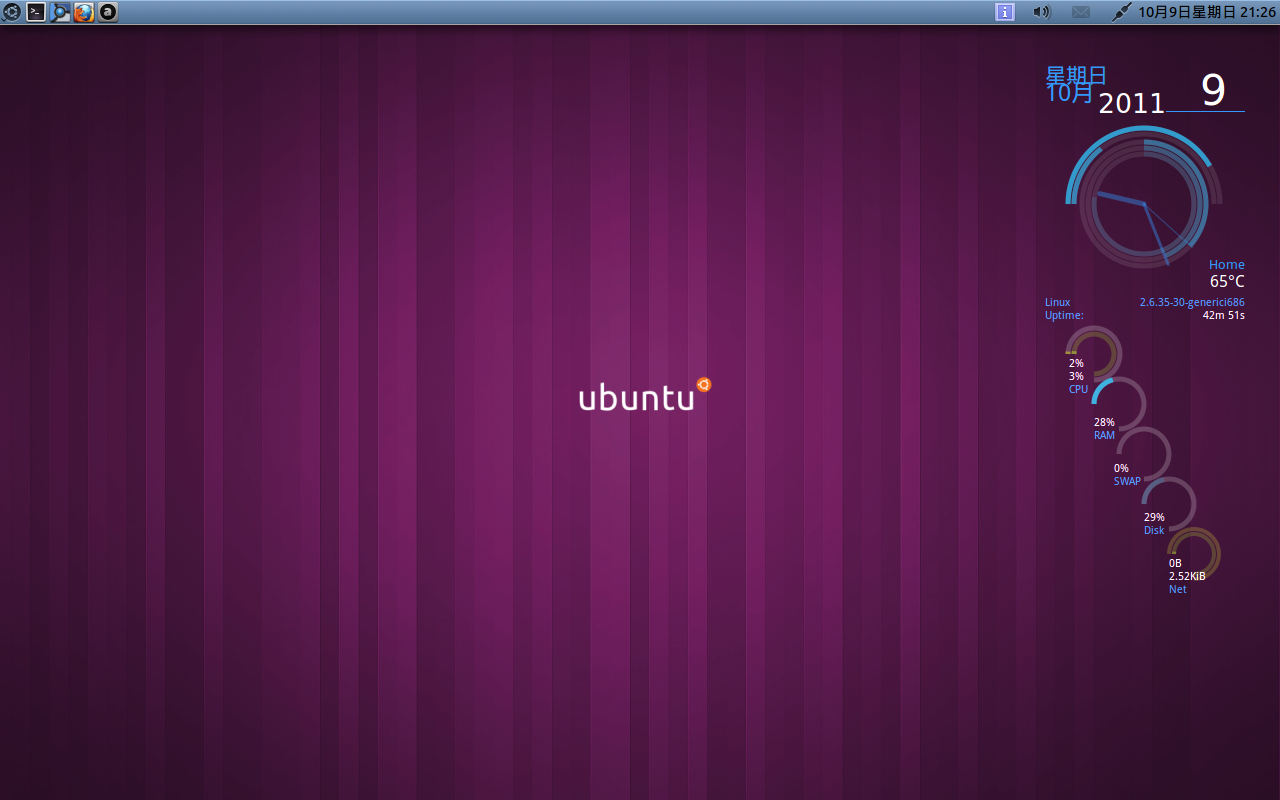Click the Home label
The height and width of the screenshot is (800, 1280).
click(x=1227, y=265)
